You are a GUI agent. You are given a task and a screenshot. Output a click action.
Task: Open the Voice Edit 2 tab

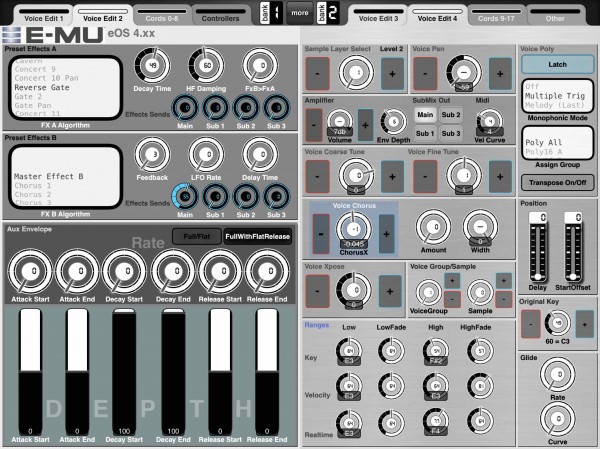pos(103,15)
